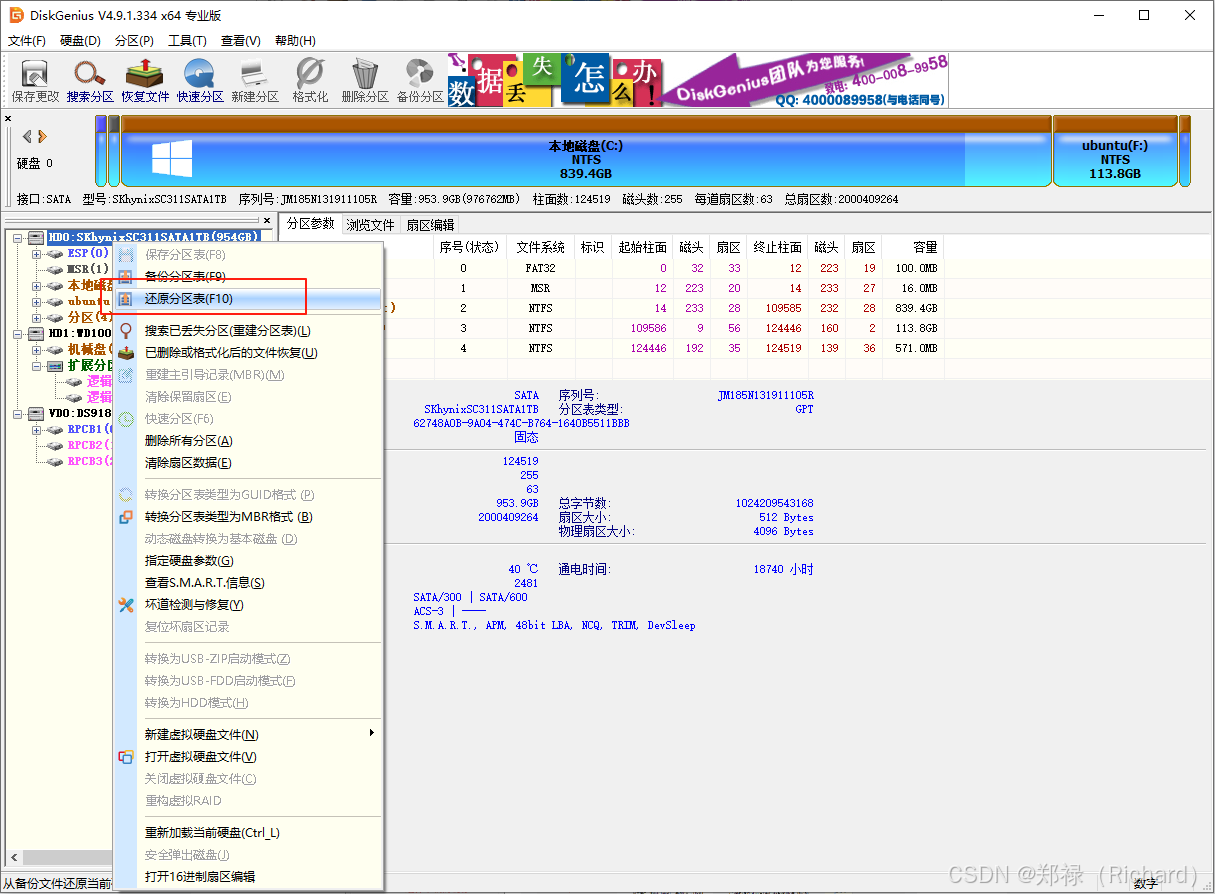Open the 工具(T) menu

(187, 41)
